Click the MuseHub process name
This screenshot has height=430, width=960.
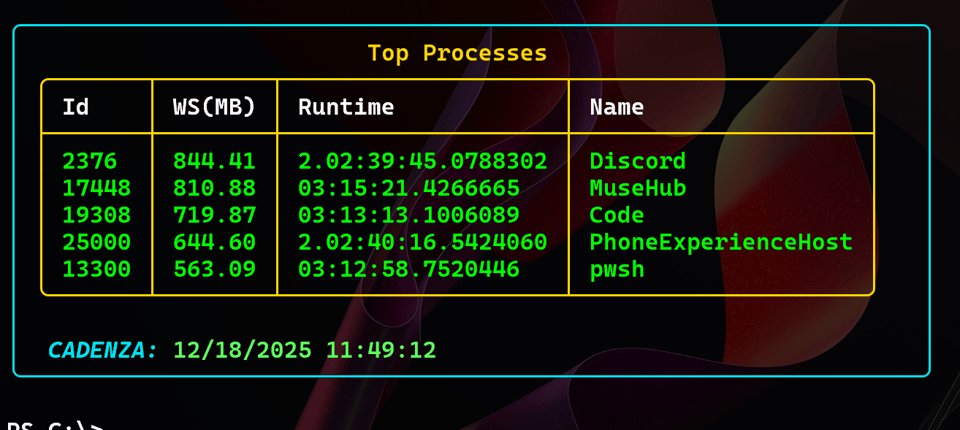coord(637,188)
